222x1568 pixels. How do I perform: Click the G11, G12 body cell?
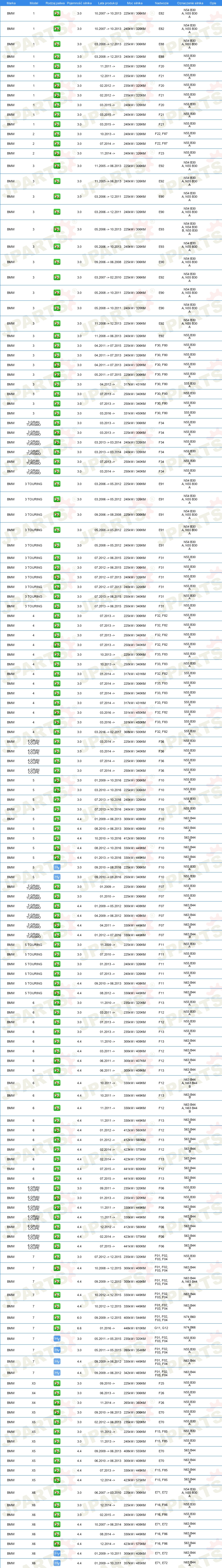[x=161, y=1328]
